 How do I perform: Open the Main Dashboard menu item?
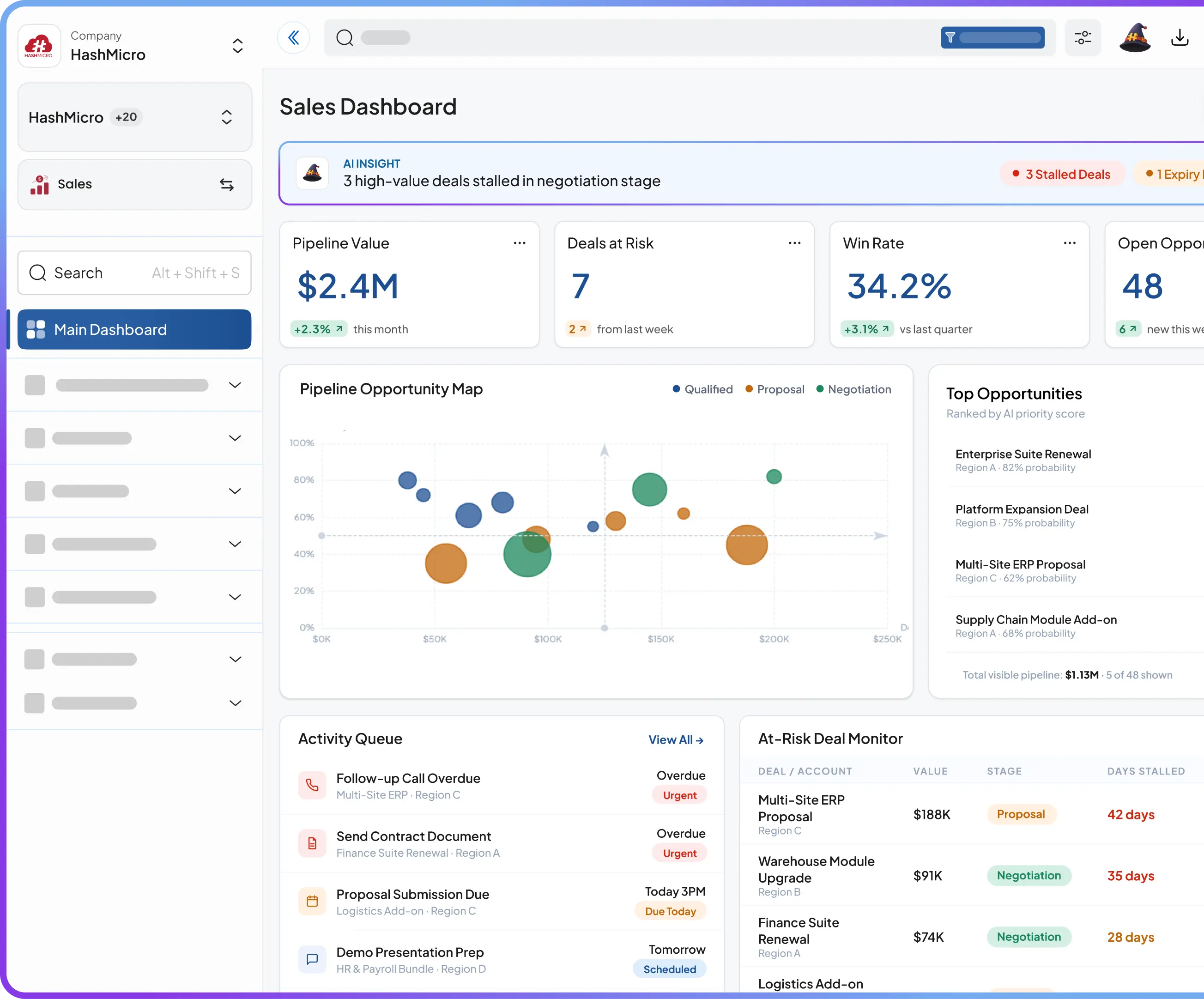point(135,330)
